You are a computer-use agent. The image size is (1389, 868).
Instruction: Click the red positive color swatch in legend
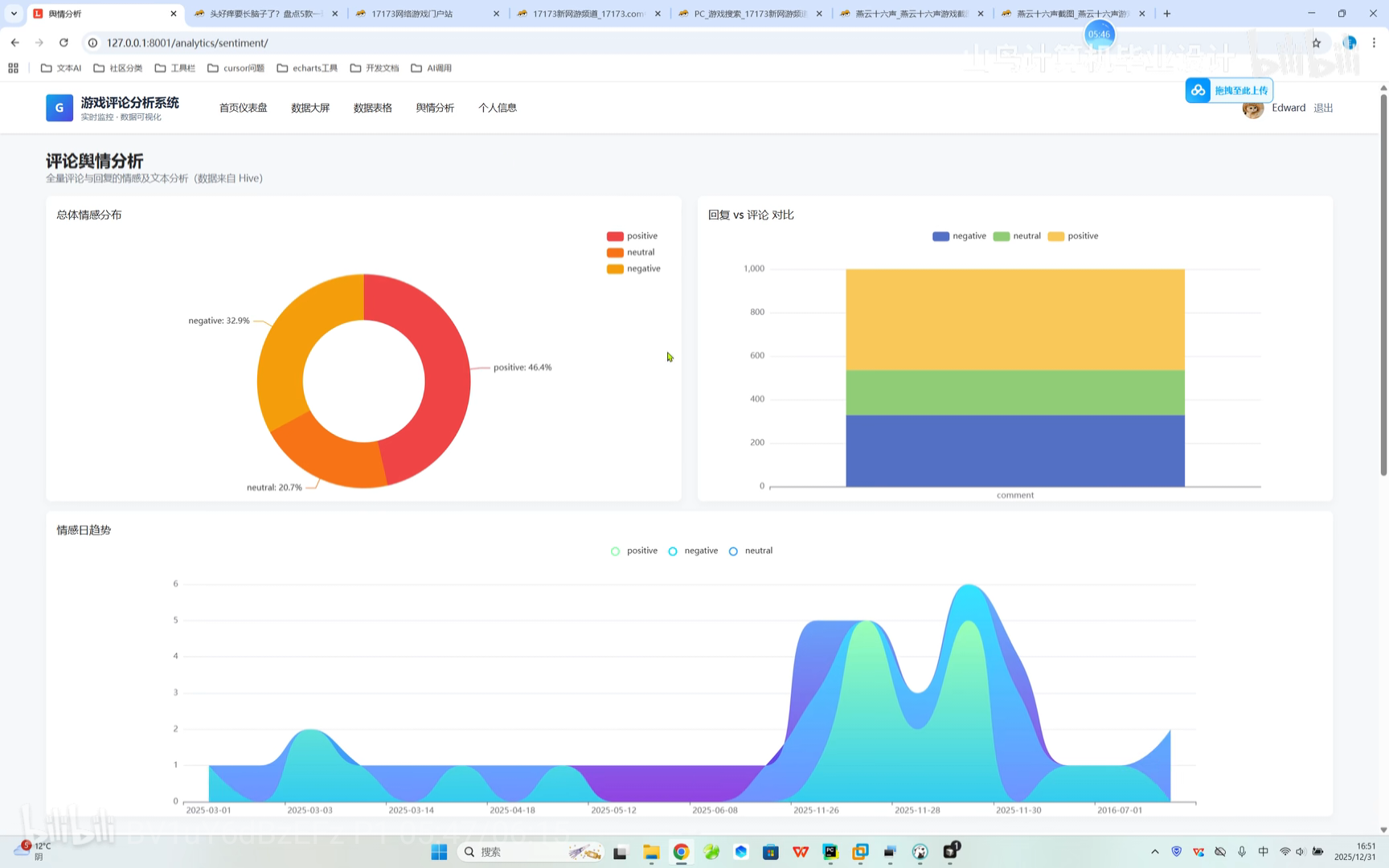point(614,235)
